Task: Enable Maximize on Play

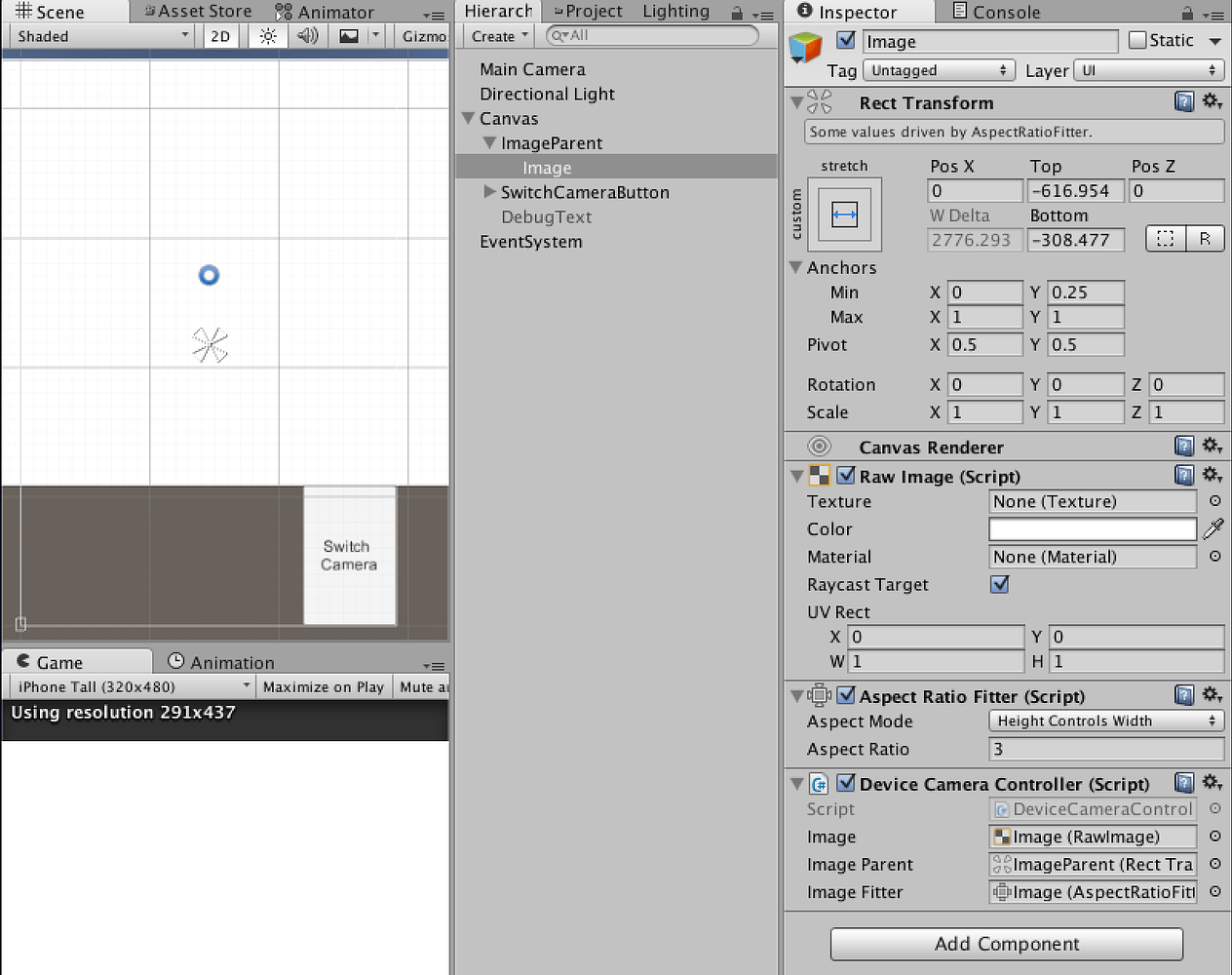Action: pos(324,686)
